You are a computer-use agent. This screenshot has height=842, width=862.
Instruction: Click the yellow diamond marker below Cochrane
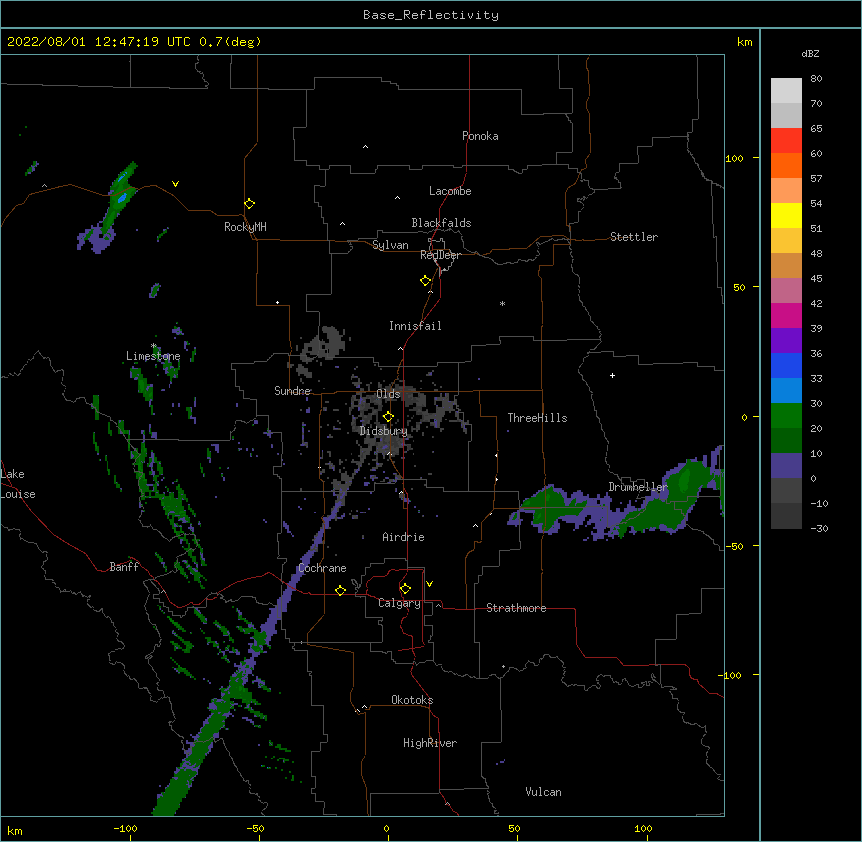click(340, 590)
